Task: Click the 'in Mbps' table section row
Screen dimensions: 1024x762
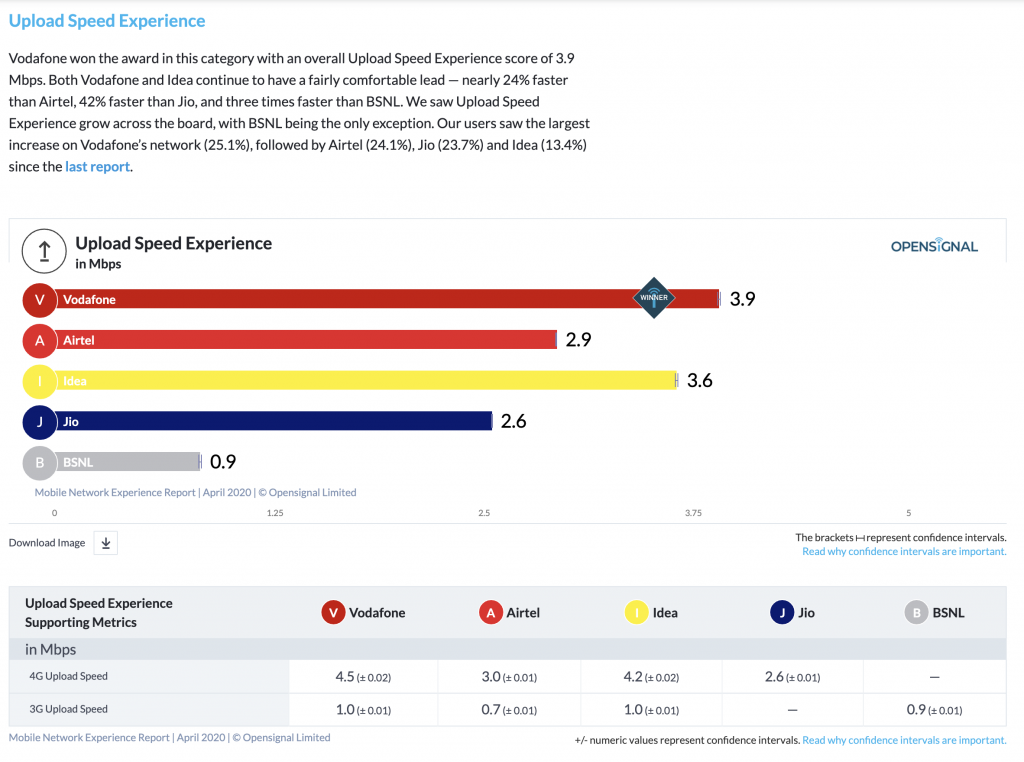Action: [507, 649]
